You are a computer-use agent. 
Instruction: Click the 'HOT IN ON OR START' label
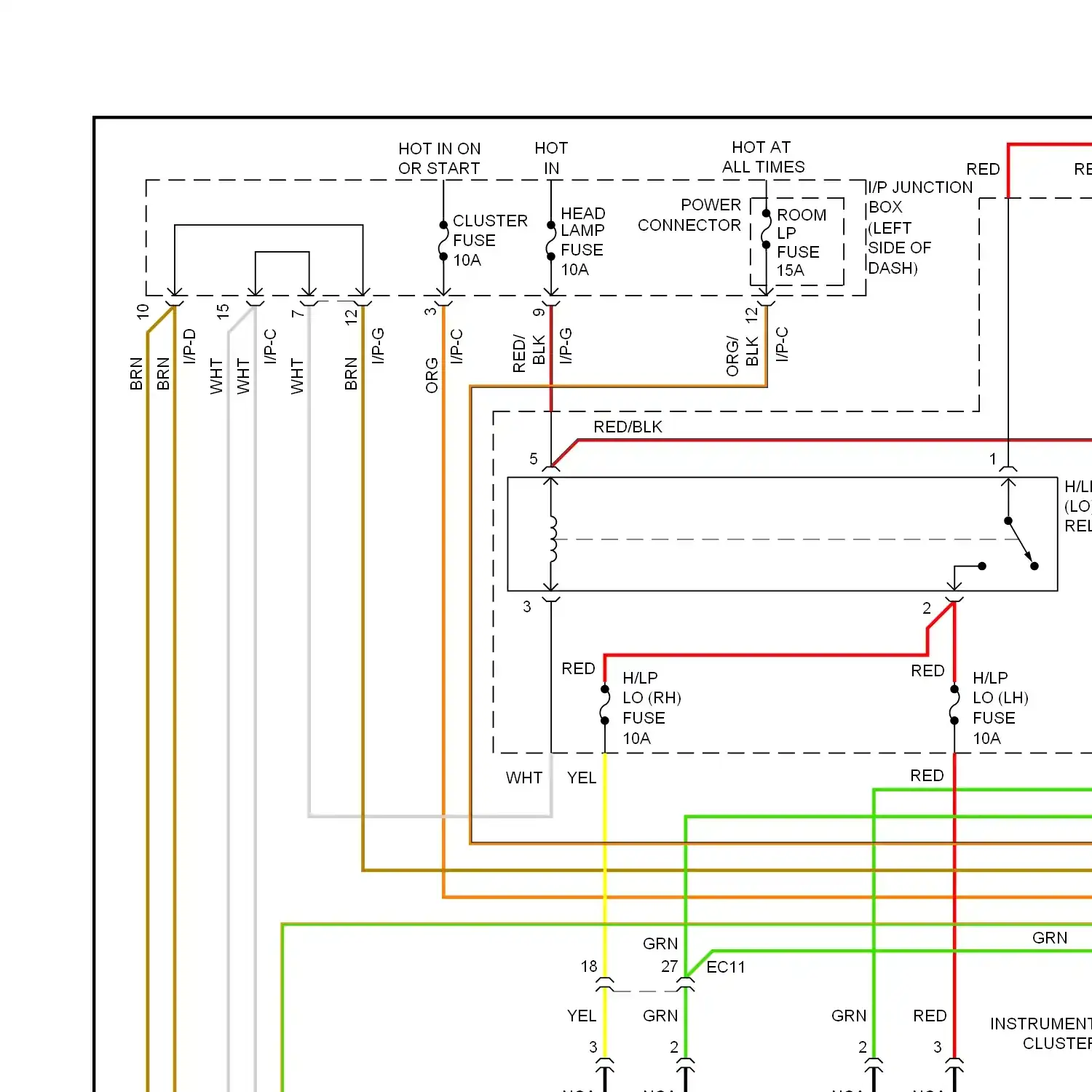(439, 159)
